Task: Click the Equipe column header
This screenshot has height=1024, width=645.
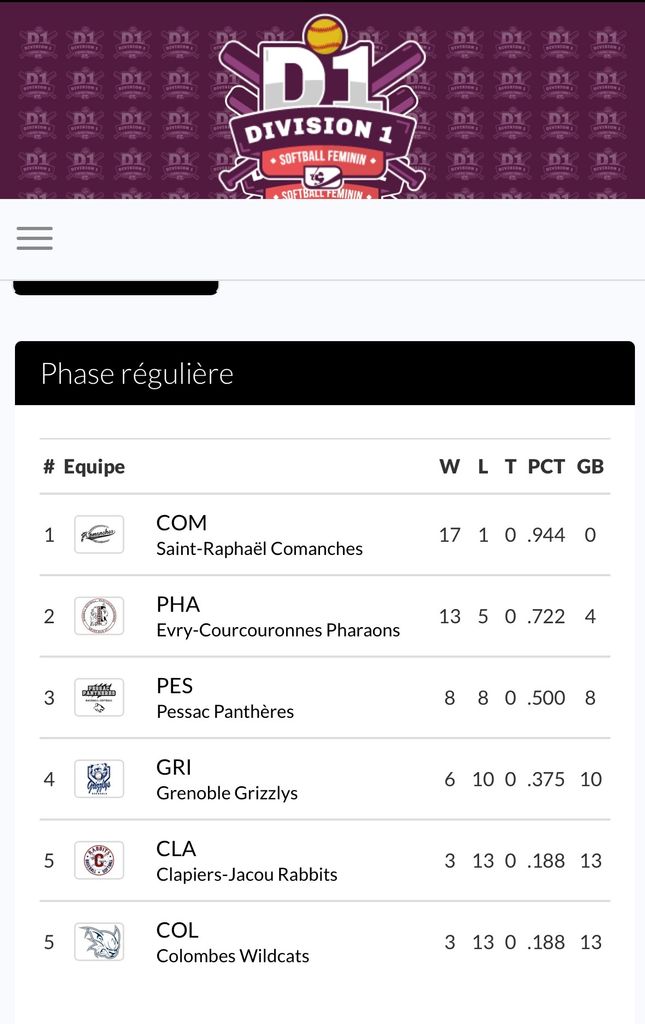Action: pyautogui.click(x=94, y=466)
